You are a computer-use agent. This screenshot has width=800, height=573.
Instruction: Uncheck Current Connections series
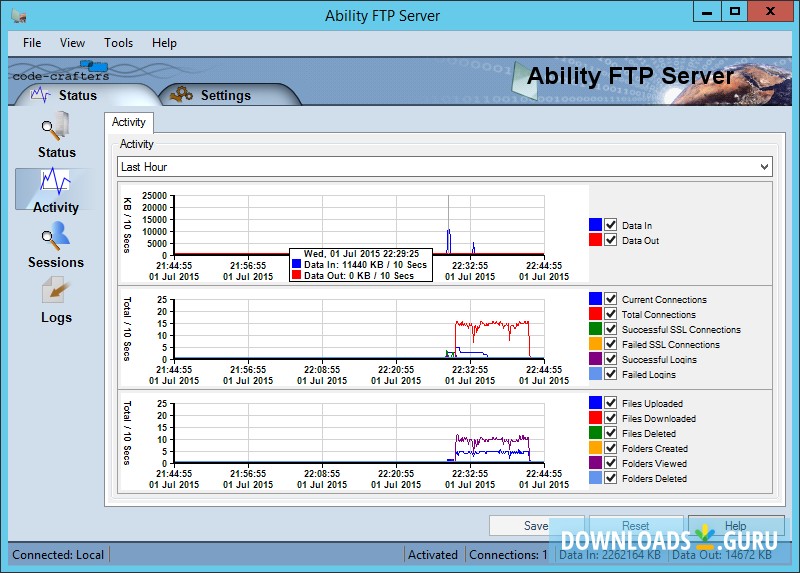[611, 299]
